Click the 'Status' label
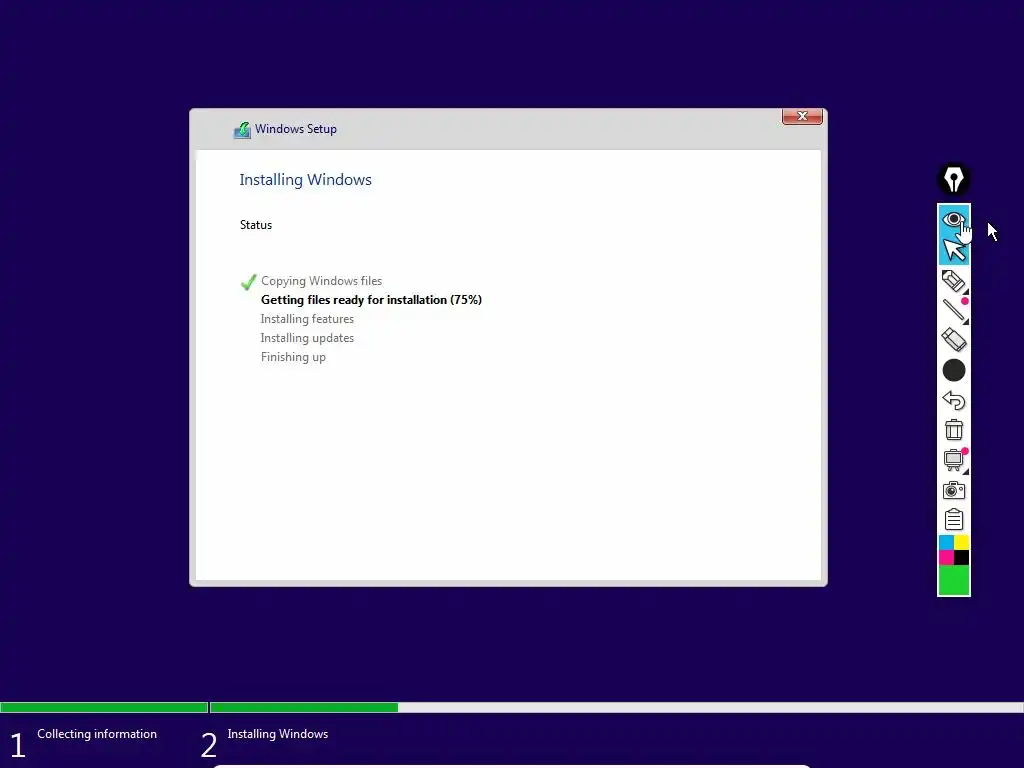1024x768 pixels. (255, 225)
